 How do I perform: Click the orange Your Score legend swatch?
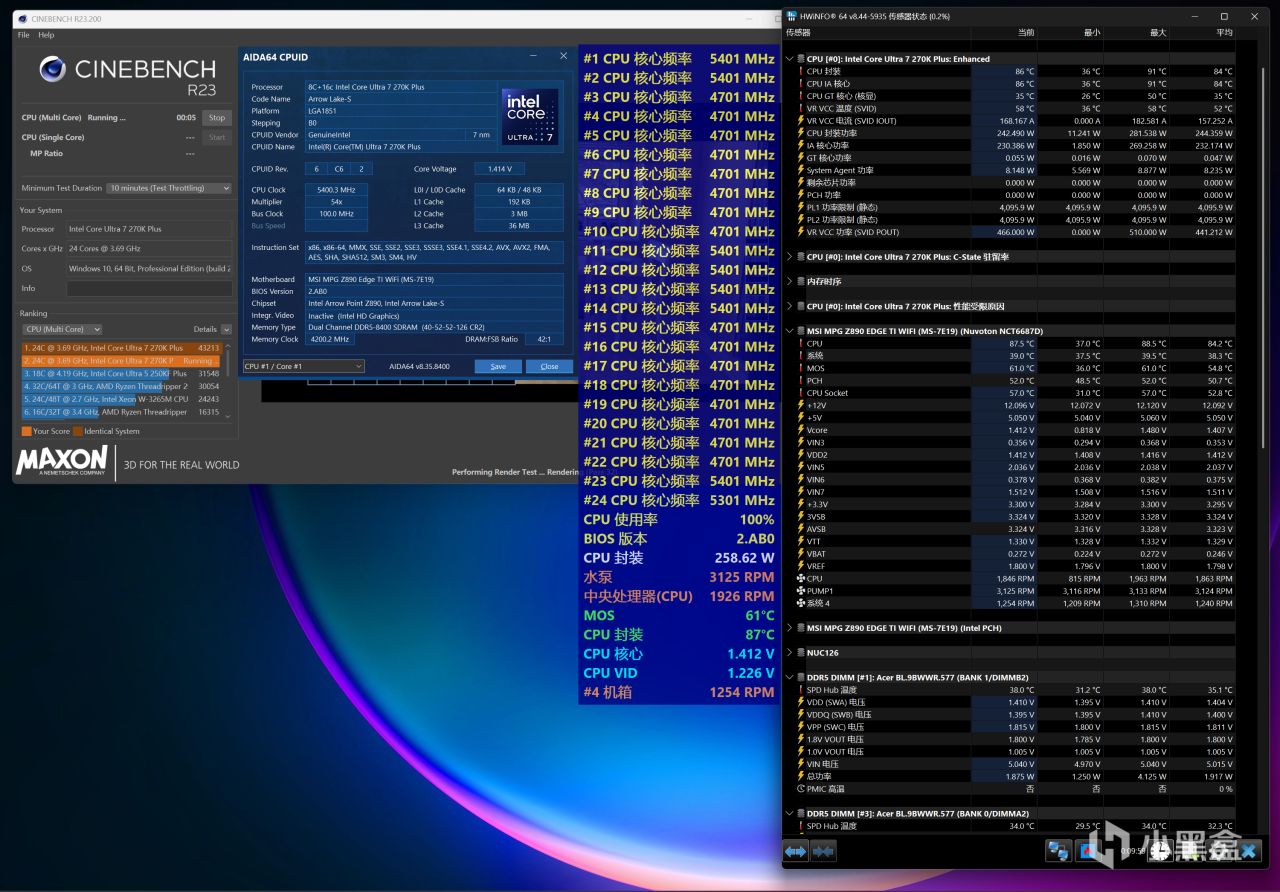(x=26, y=431)
